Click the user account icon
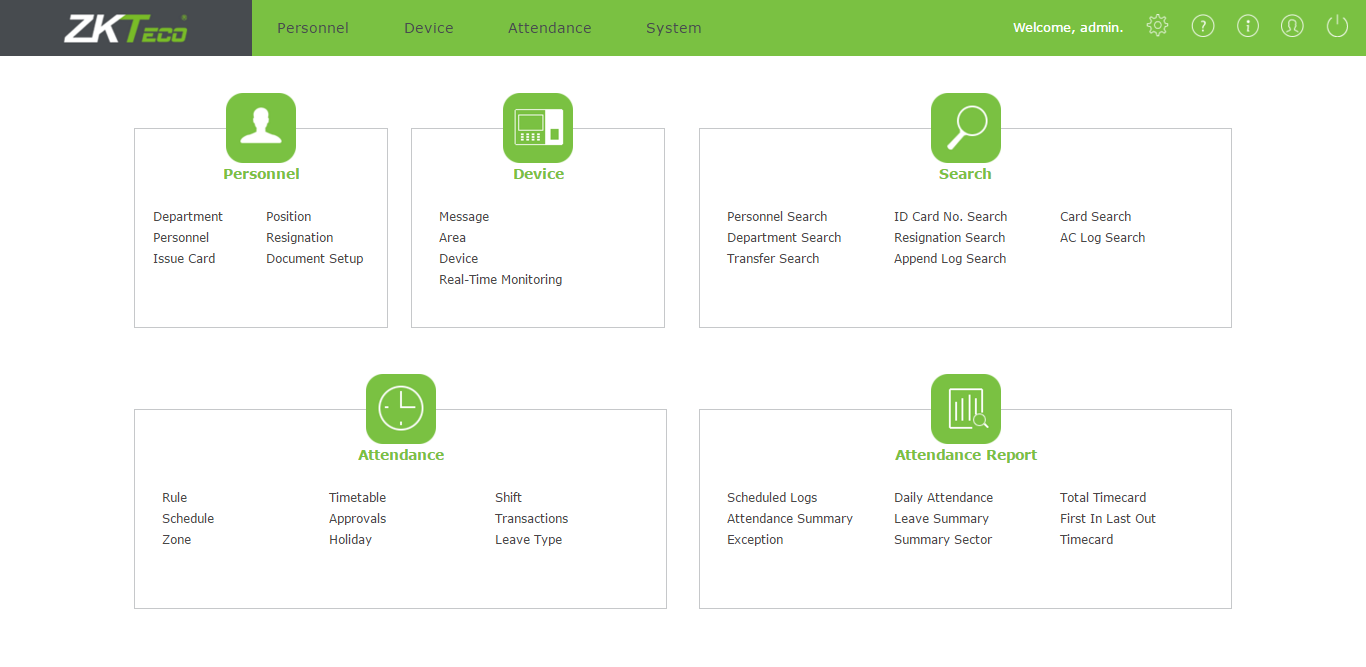Screen dimensions: 1366x667 point(1292,27)
